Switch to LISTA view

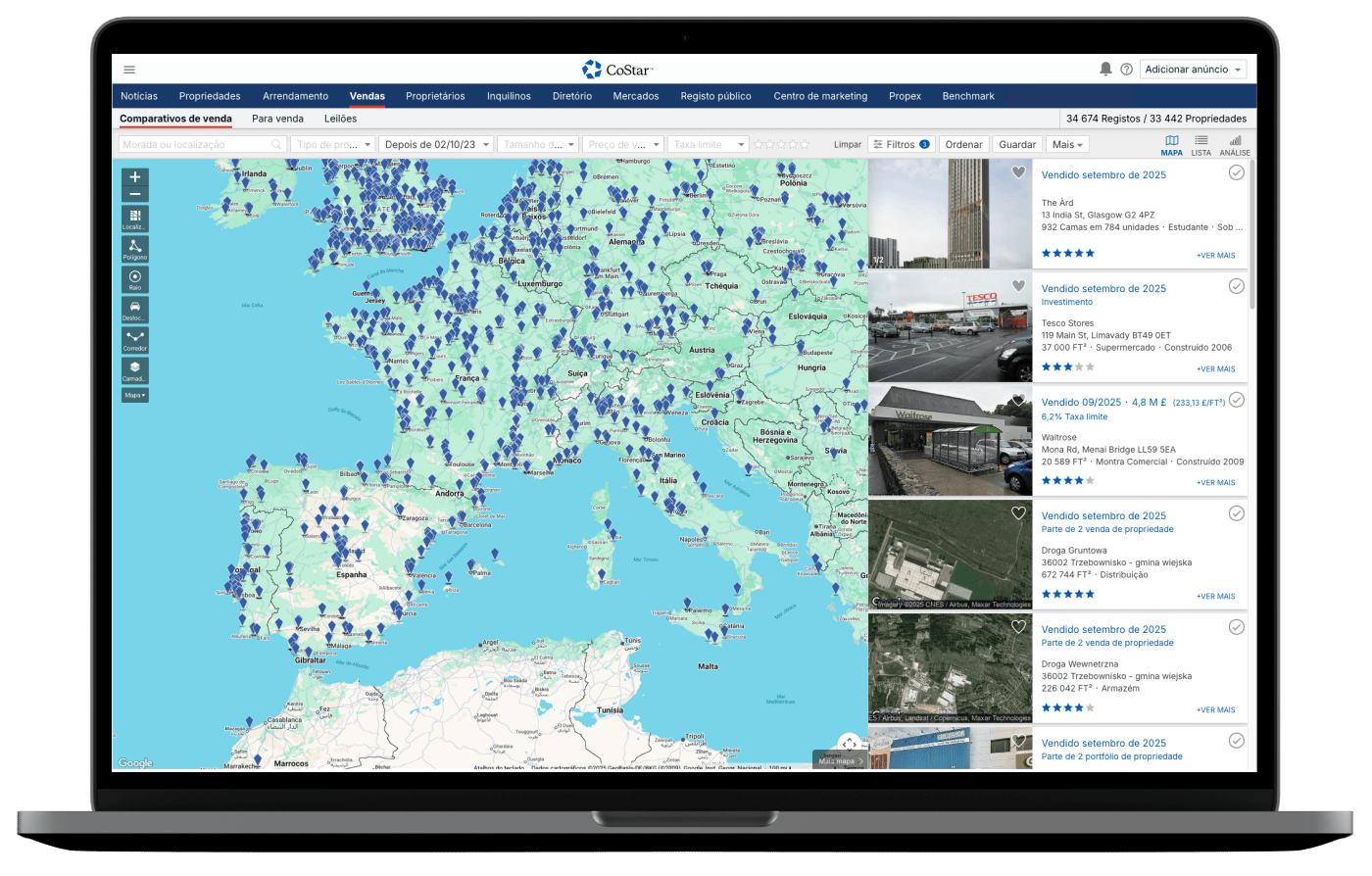[x=1200, y=145]
